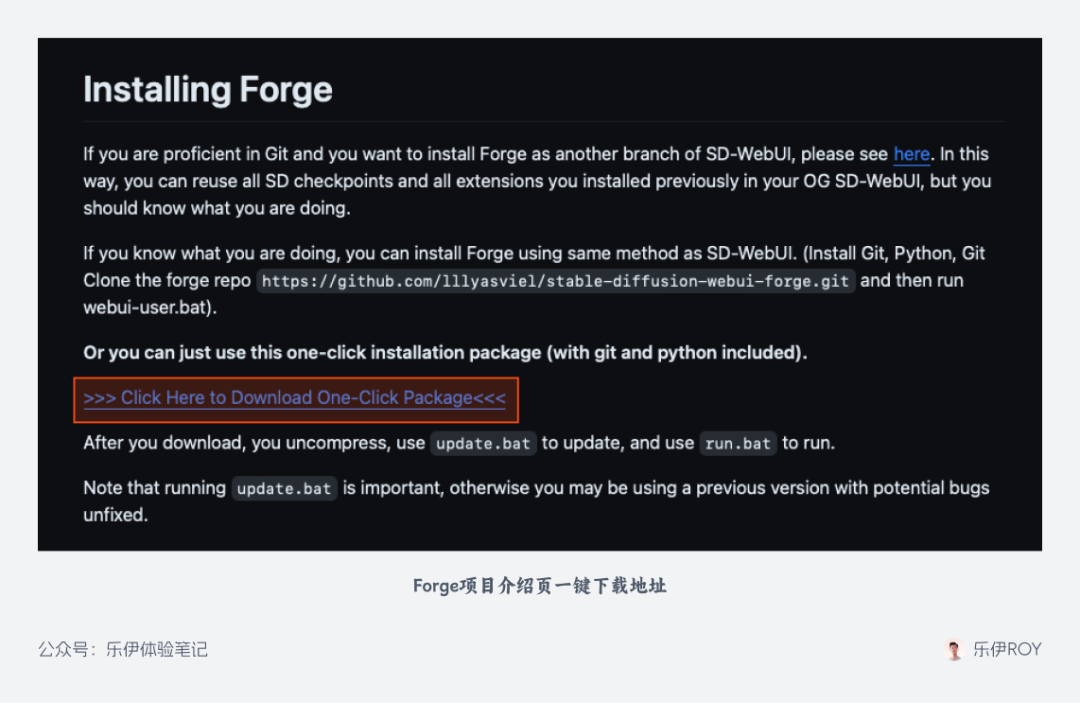This screenshot has height=703, width=1080.
Task: Click the update.bat code in Note line
Action: click(x=284, y=489)
